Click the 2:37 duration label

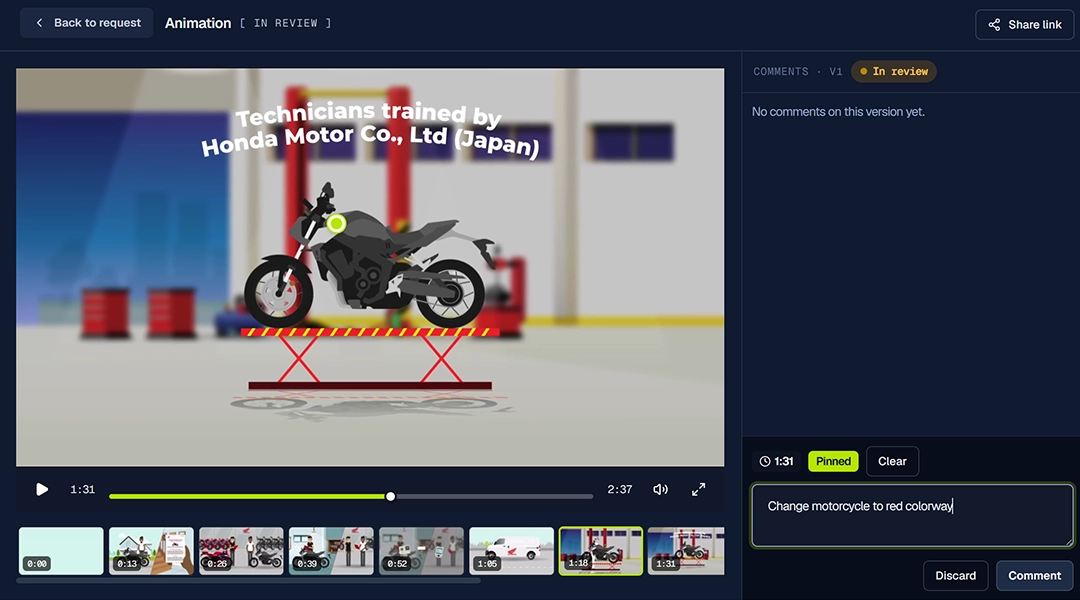[x=619, y=489]
